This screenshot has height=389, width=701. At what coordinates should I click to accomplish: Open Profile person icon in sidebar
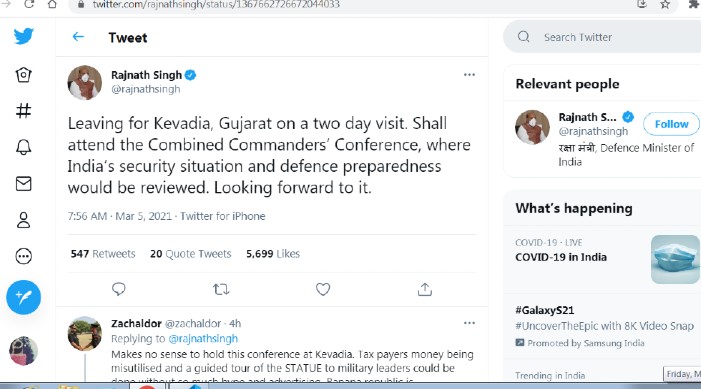point(23,220)
